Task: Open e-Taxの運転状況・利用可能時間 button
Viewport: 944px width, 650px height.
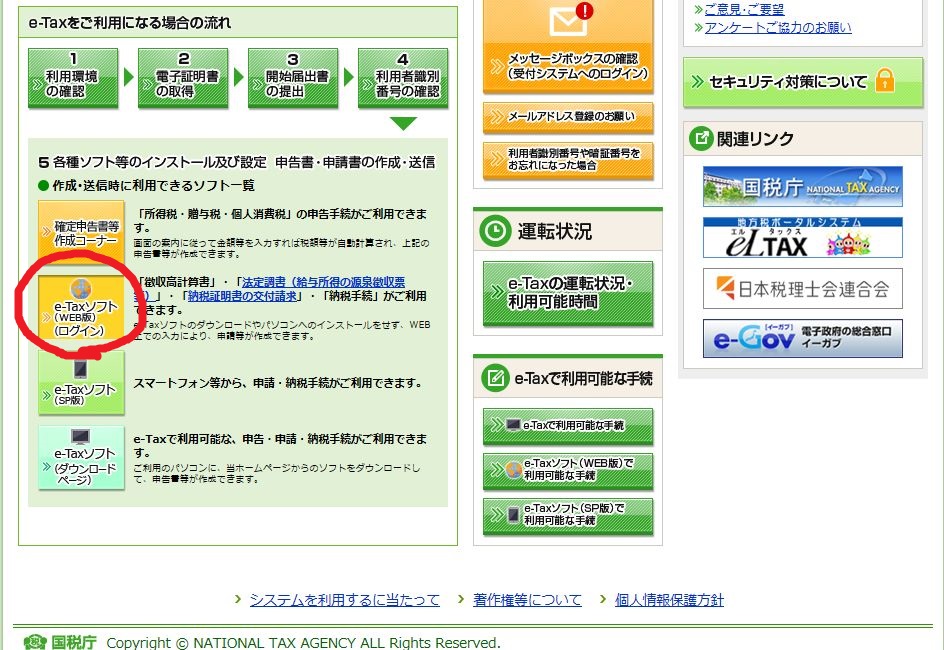Action: [x=568, y=293]
